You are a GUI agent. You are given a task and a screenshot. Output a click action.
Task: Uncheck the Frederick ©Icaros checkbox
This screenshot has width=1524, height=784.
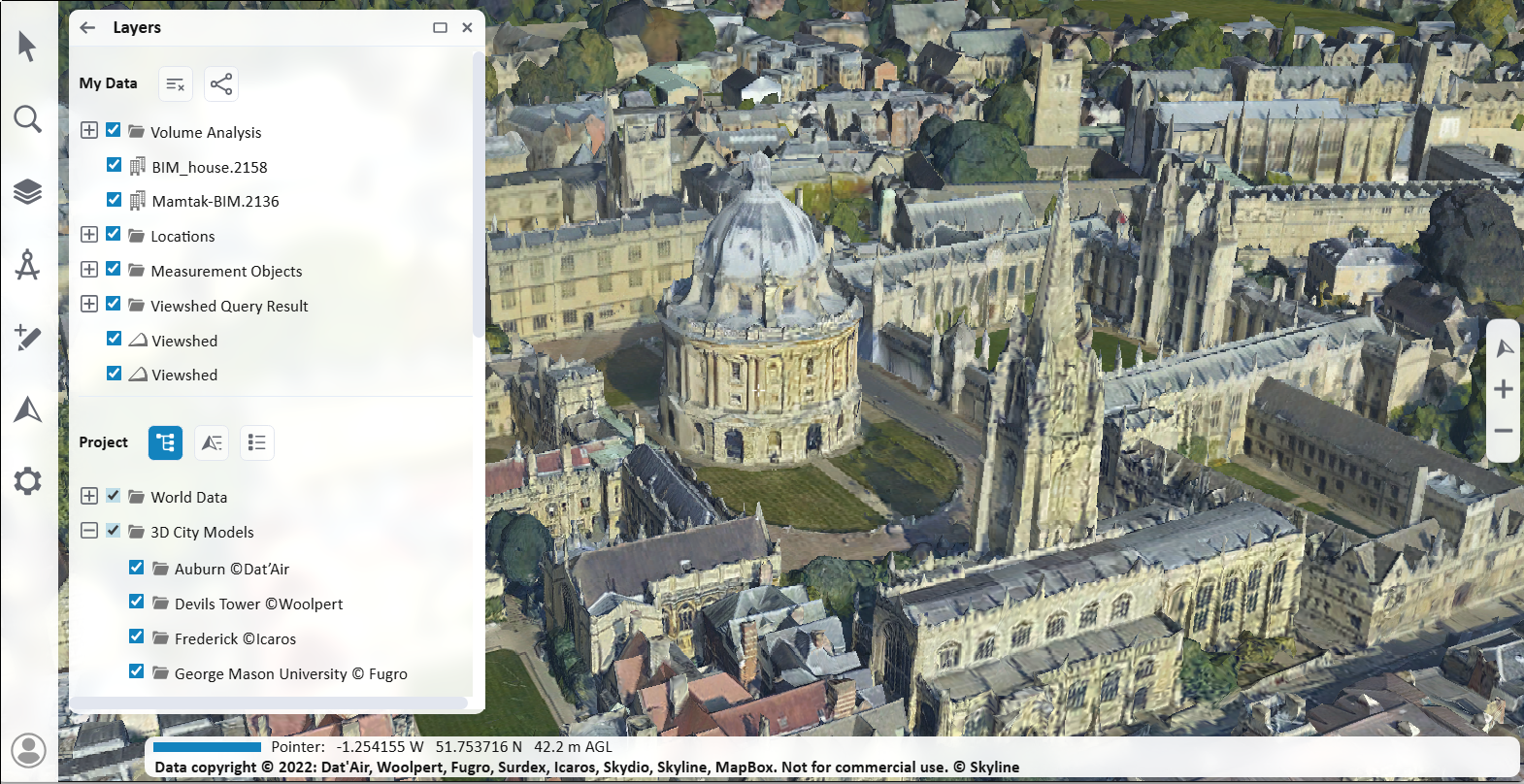(137, 637)
